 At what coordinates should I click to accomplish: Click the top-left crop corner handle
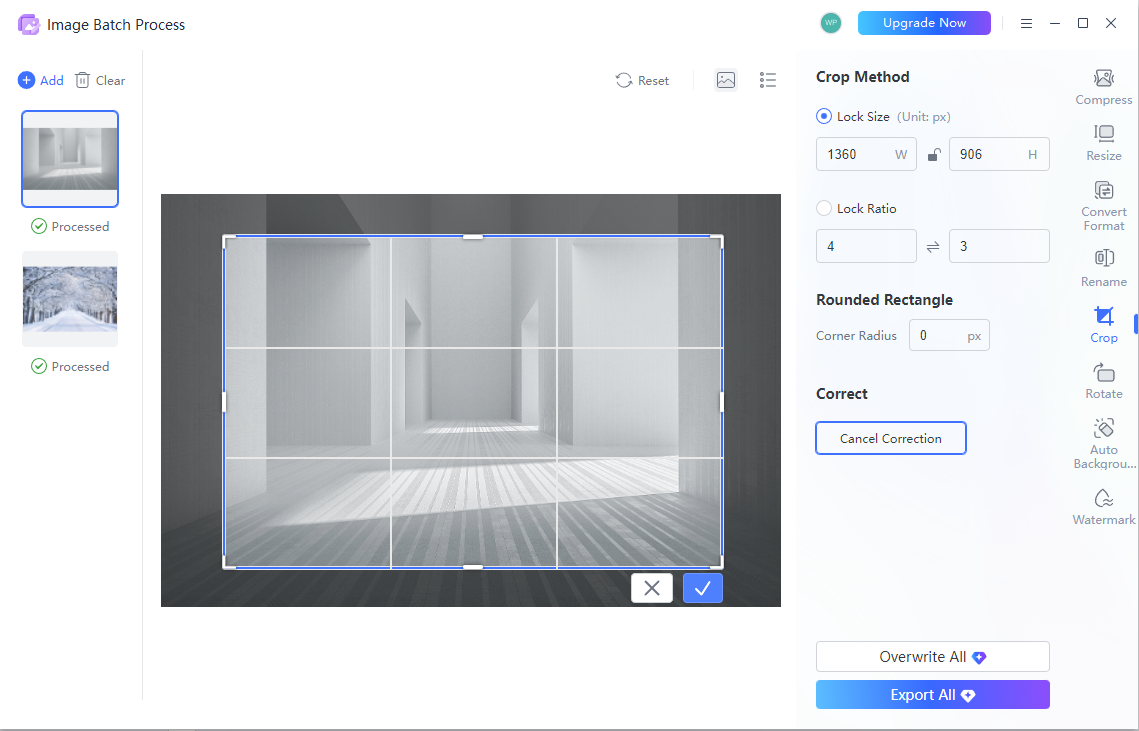[225, 238]
